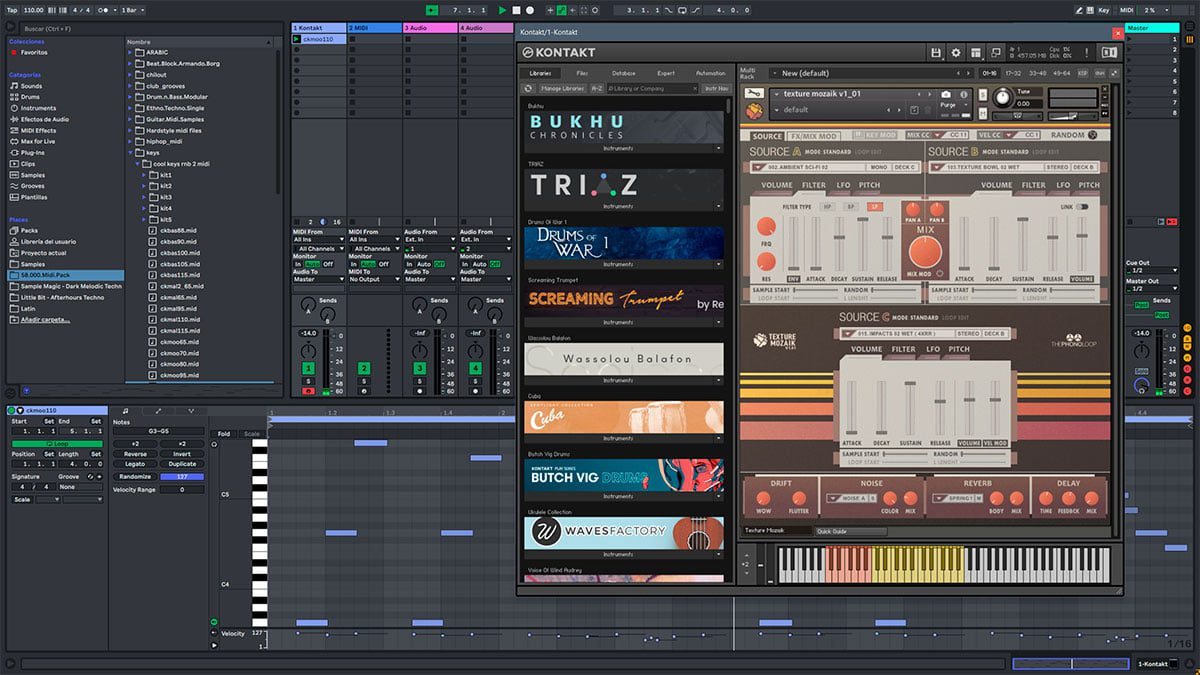1200x675 pixels.
Task: Launch the ckmoo110 clip play icon
Action: 297,39
